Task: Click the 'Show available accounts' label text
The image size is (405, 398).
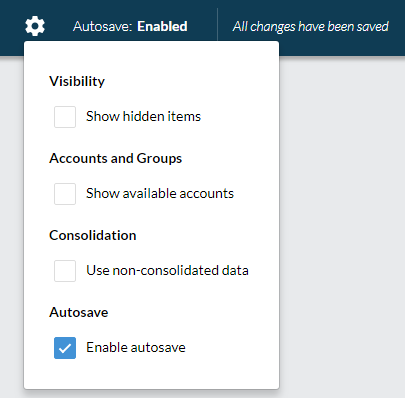Action: click(160, 193)
